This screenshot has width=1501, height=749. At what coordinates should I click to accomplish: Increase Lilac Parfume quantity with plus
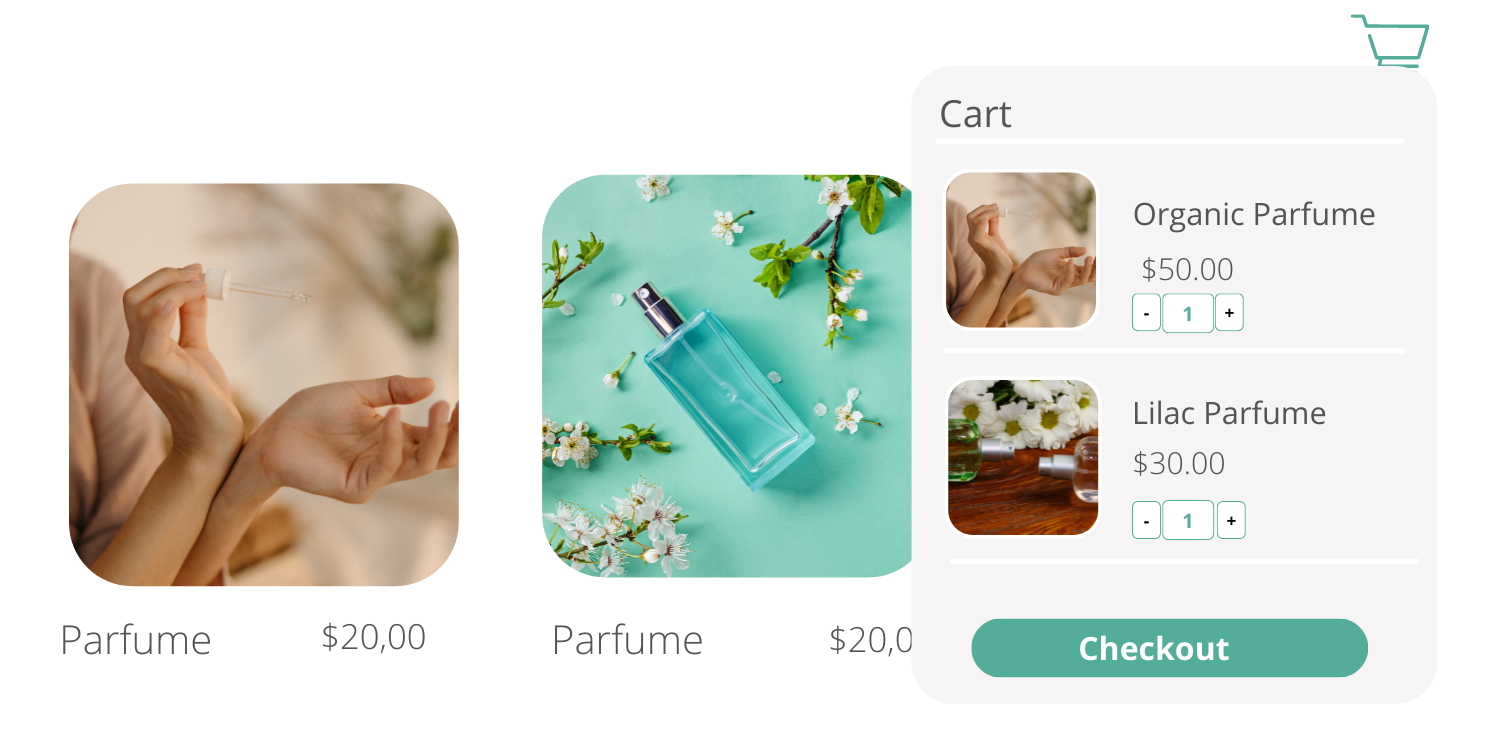1231,520
